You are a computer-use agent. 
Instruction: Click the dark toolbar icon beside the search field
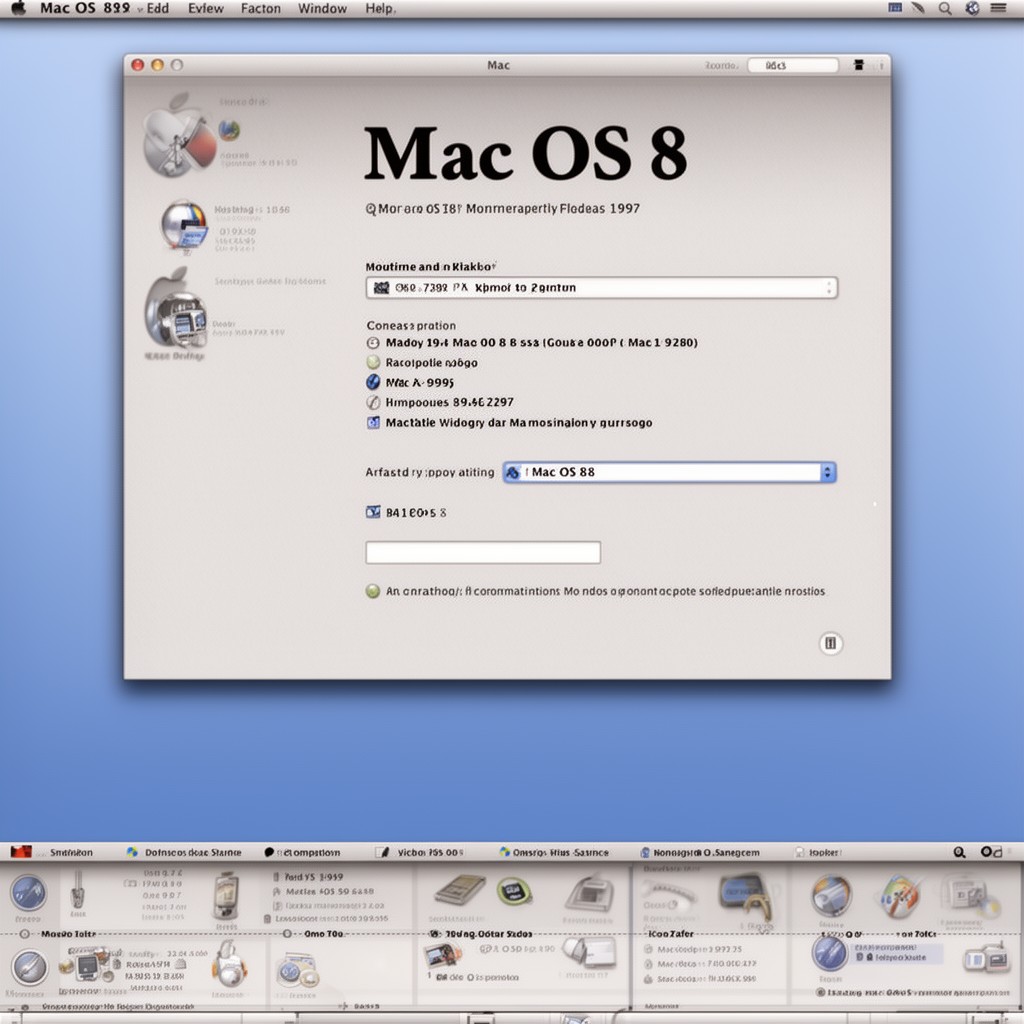859,65
